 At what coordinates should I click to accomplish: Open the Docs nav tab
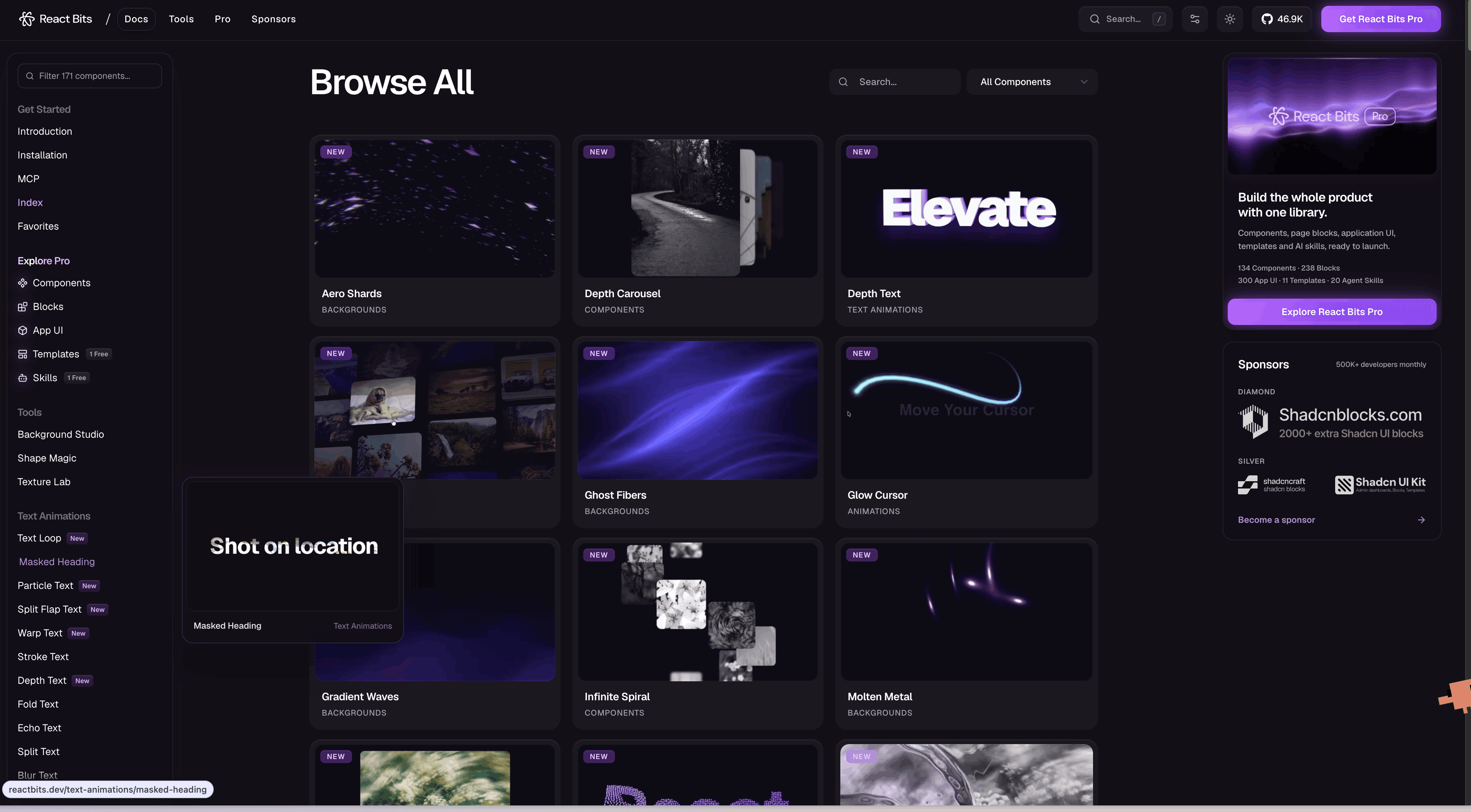[136, 19]
